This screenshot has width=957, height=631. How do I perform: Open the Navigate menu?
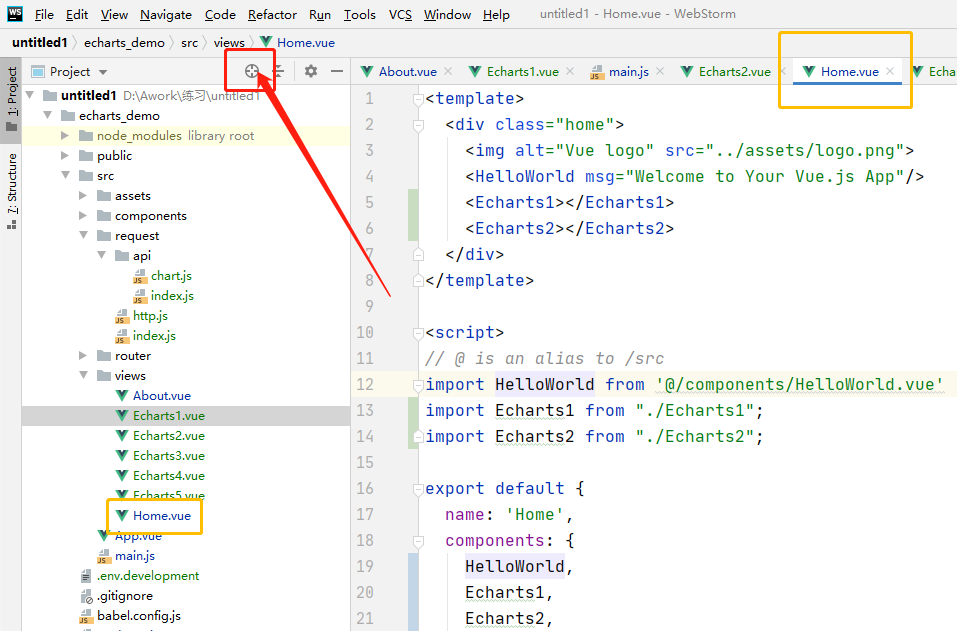[x=165, y=15]
